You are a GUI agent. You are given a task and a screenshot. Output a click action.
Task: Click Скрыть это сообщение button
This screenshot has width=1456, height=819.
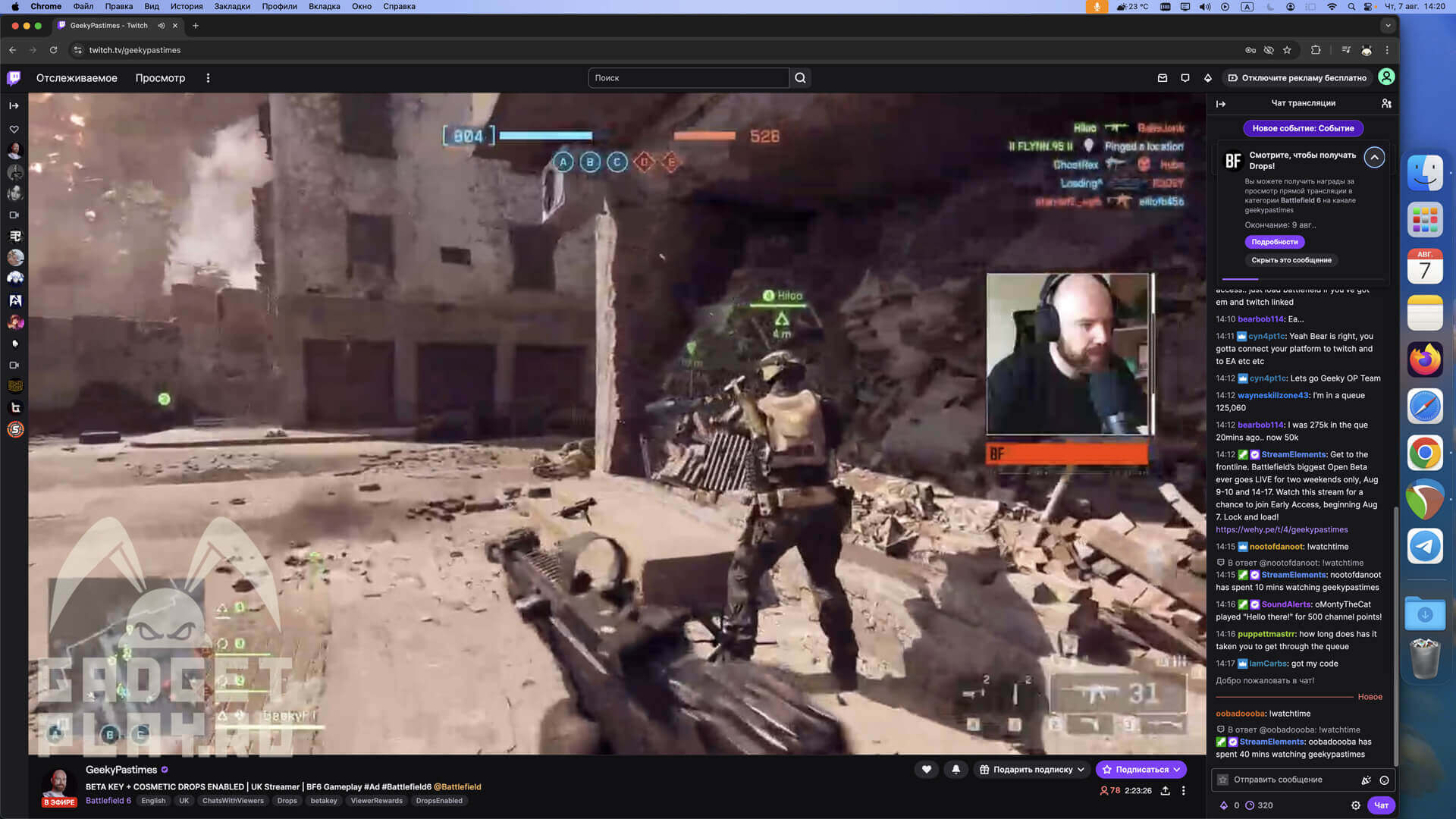click(1291, 260)
